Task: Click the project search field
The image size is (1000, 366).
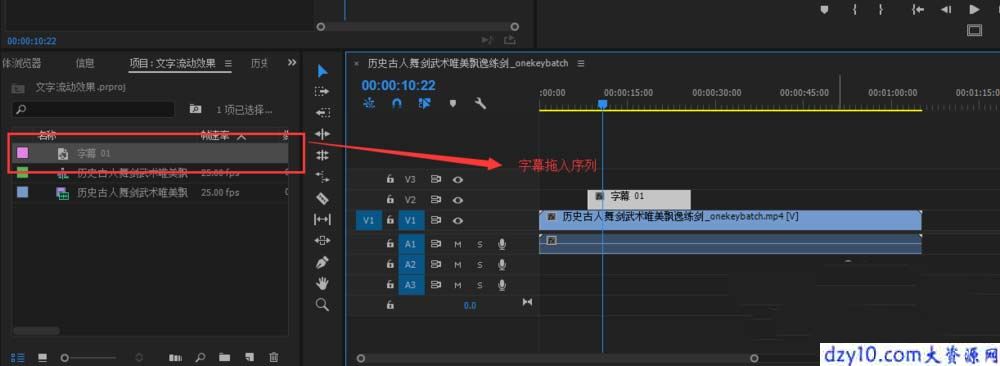Action: pyautogui.click(x=93, y=109)
